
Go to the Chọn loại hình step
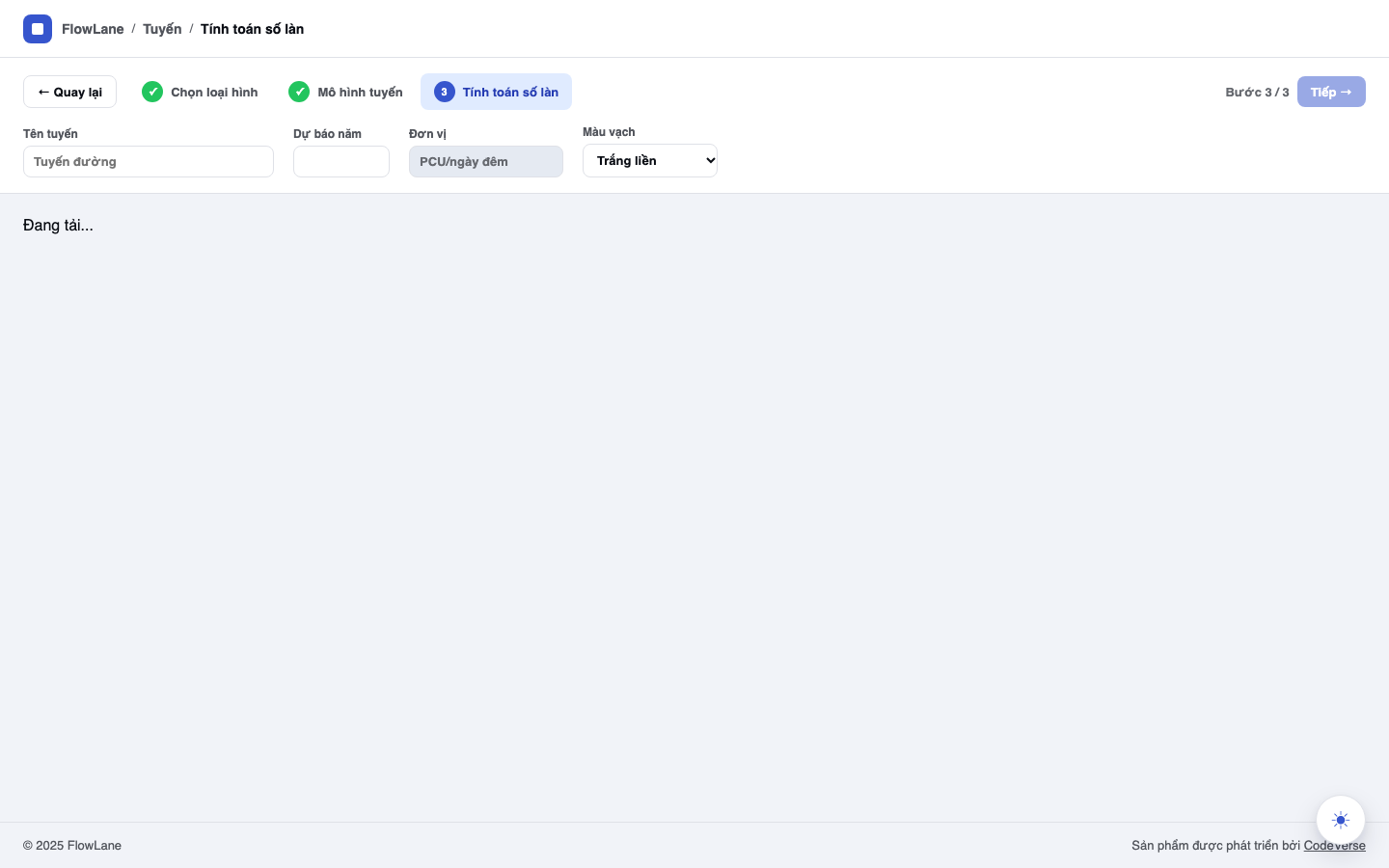tap(200, 92)
